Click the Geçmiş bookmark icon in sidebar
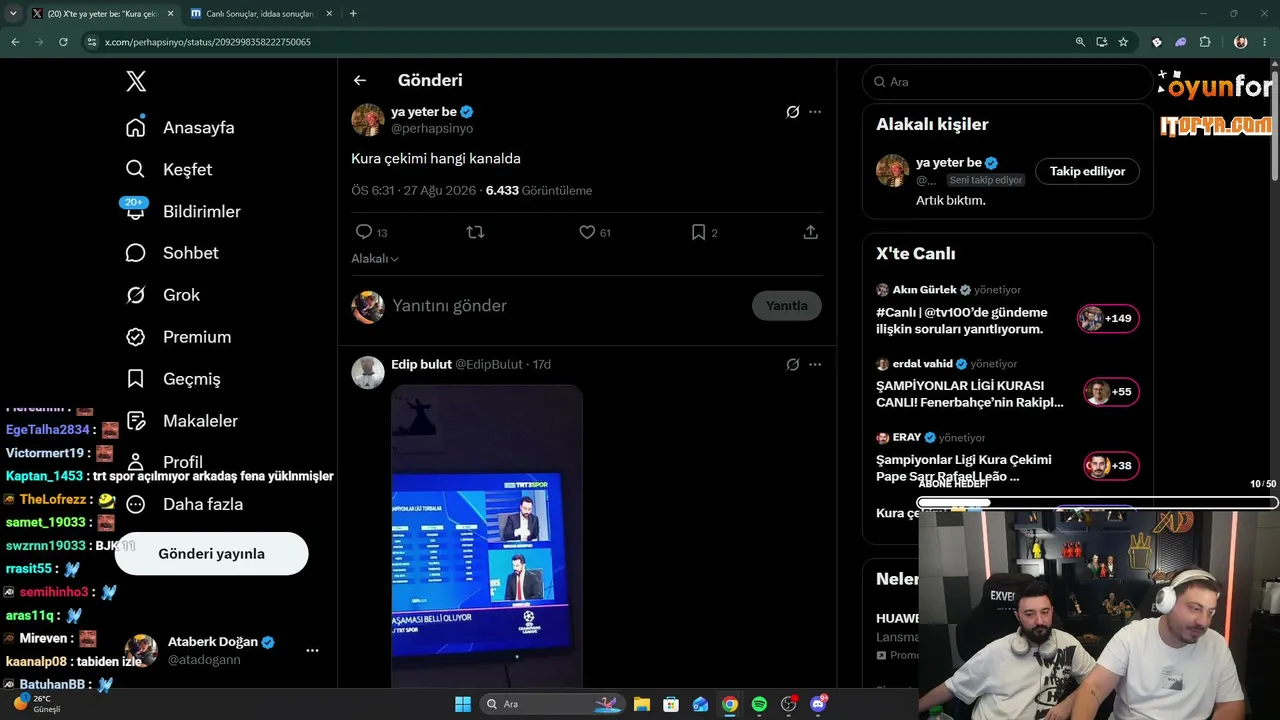This screenshot has height=720, width=1280. tap(136, 379)
